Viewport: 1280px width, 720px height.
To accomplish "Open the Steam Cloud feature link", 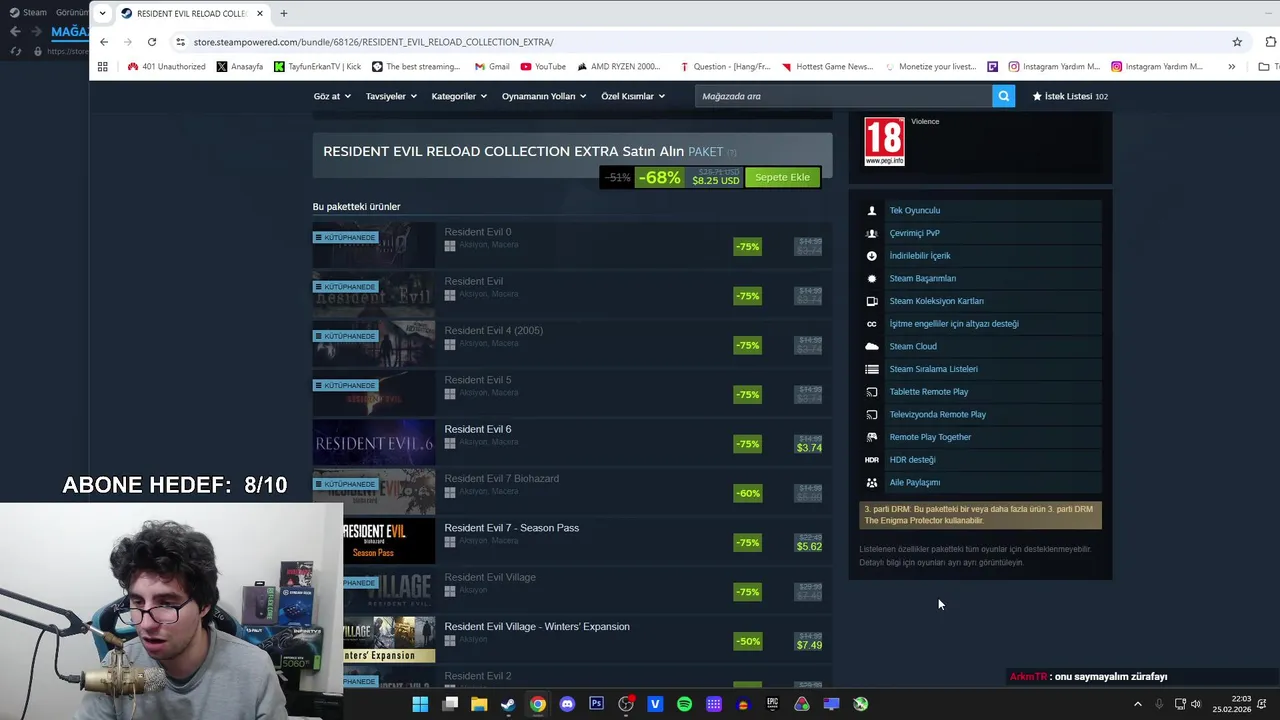I will (913, 346).
